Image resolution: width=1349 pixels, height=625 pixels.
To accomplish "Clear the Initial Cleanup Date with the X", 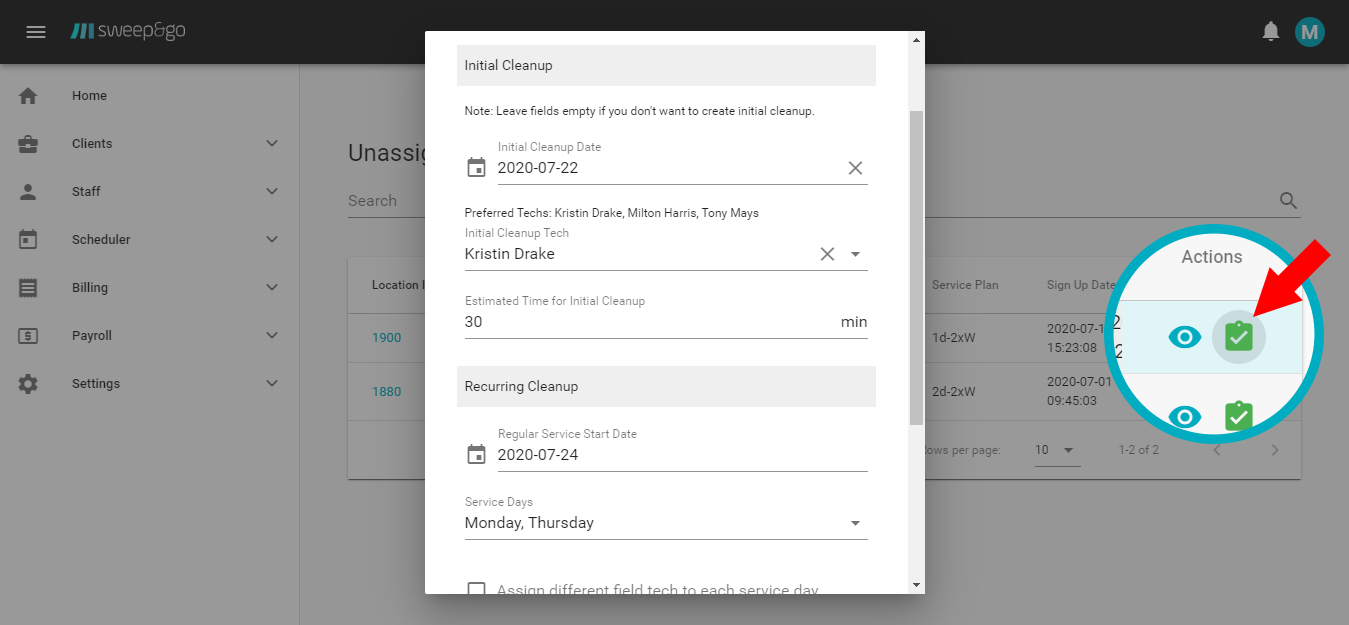I will (855, 167).
